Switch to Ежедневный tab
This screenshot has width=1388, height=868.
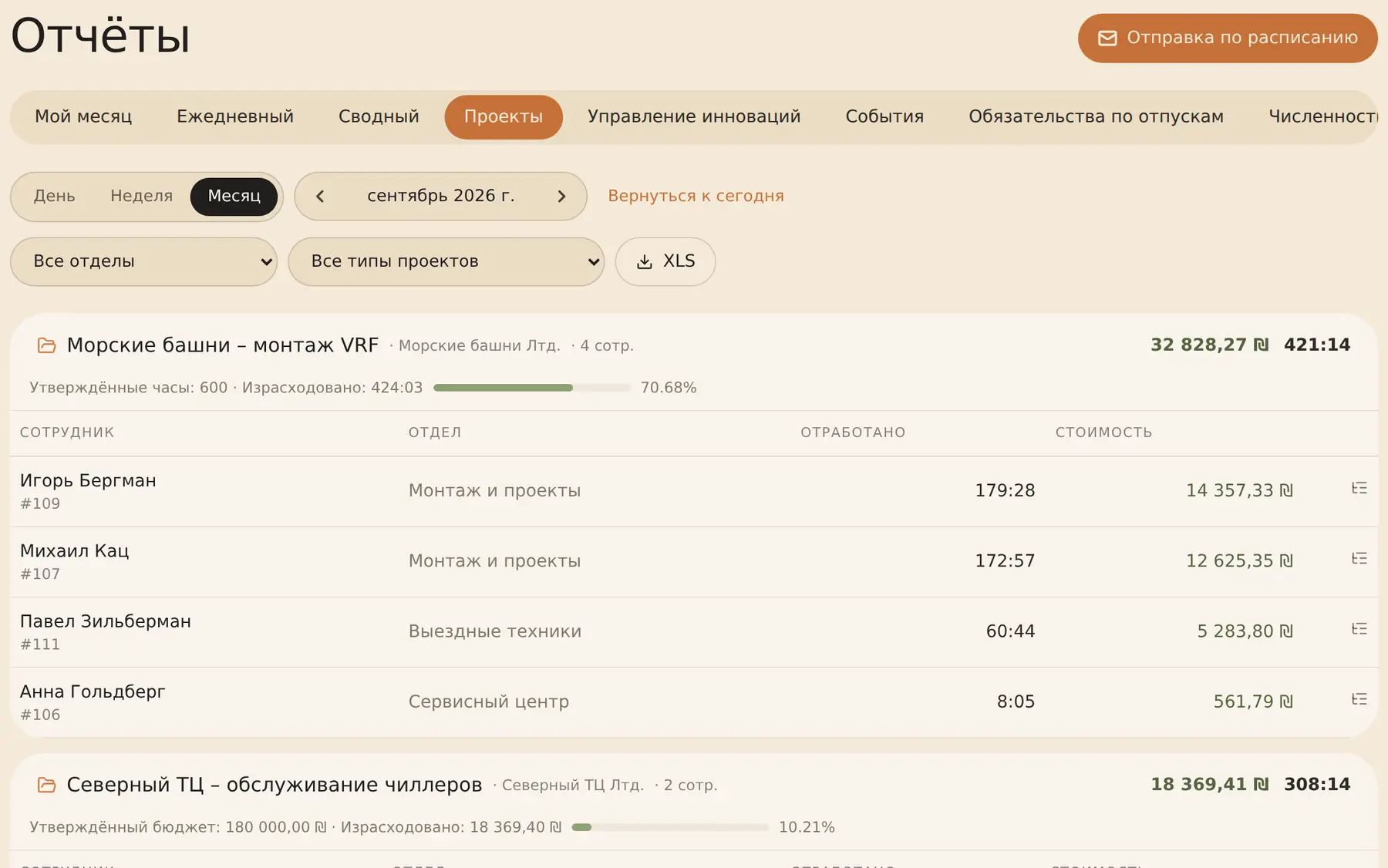[x=235, y=116]
